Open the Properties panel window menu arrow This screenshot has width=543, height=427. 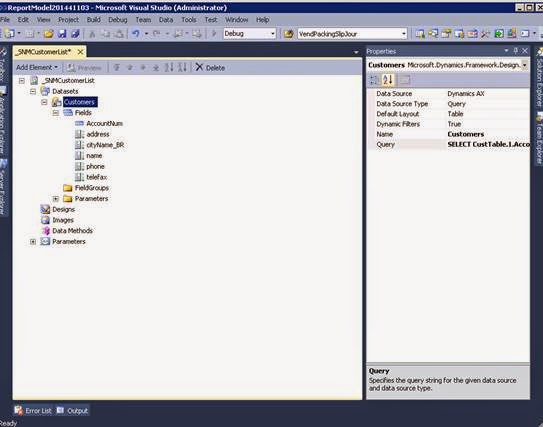506,51
